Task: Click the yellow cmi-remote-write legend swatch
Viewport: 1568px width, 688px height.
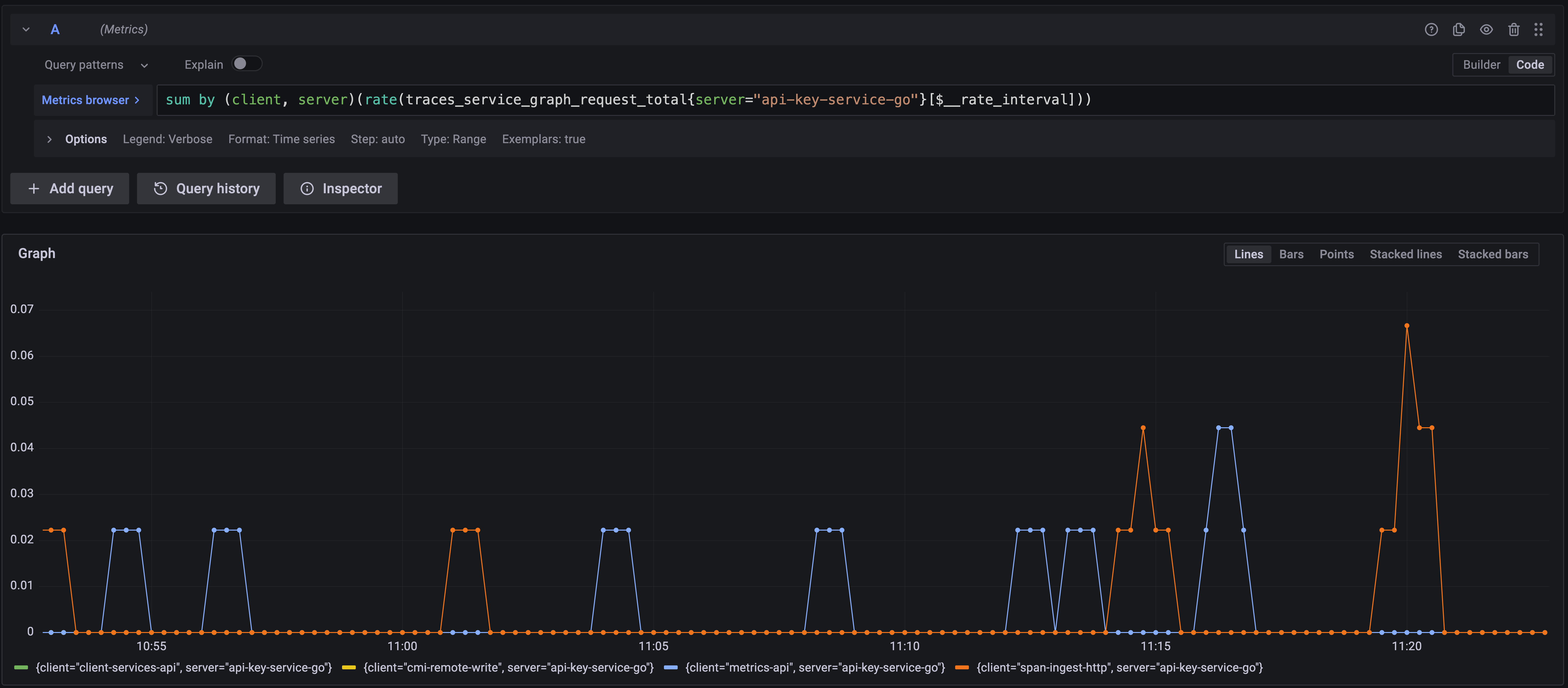Action: point(349,668)
